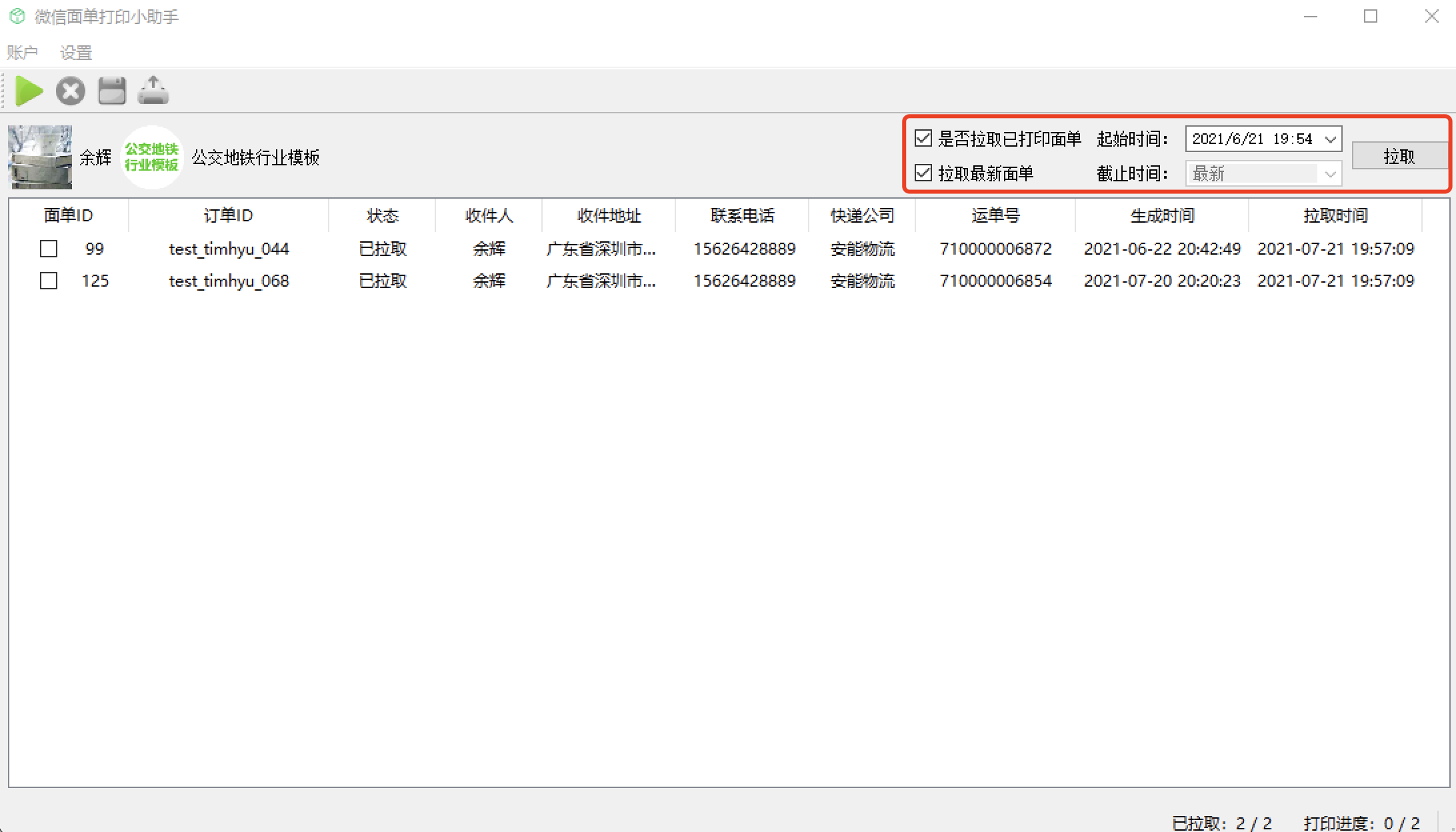This screenshot has width=1456, height=832.
Task: Select checkbox for 面单 ID 125 row
Action: 49,281
